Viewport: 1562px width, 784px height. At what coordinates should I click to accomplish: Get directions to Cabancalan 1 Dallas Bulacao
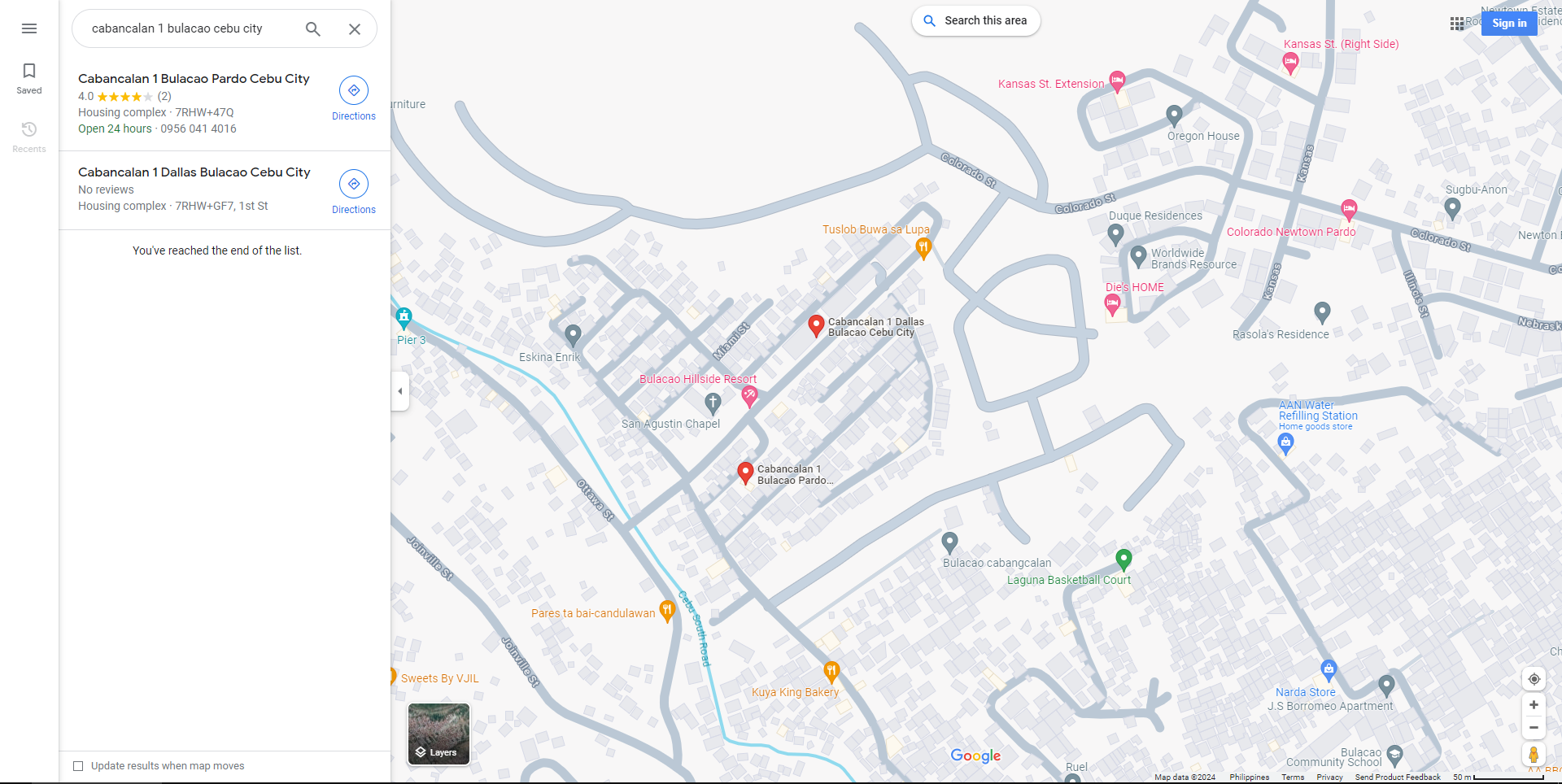click(x=354, y=192)
